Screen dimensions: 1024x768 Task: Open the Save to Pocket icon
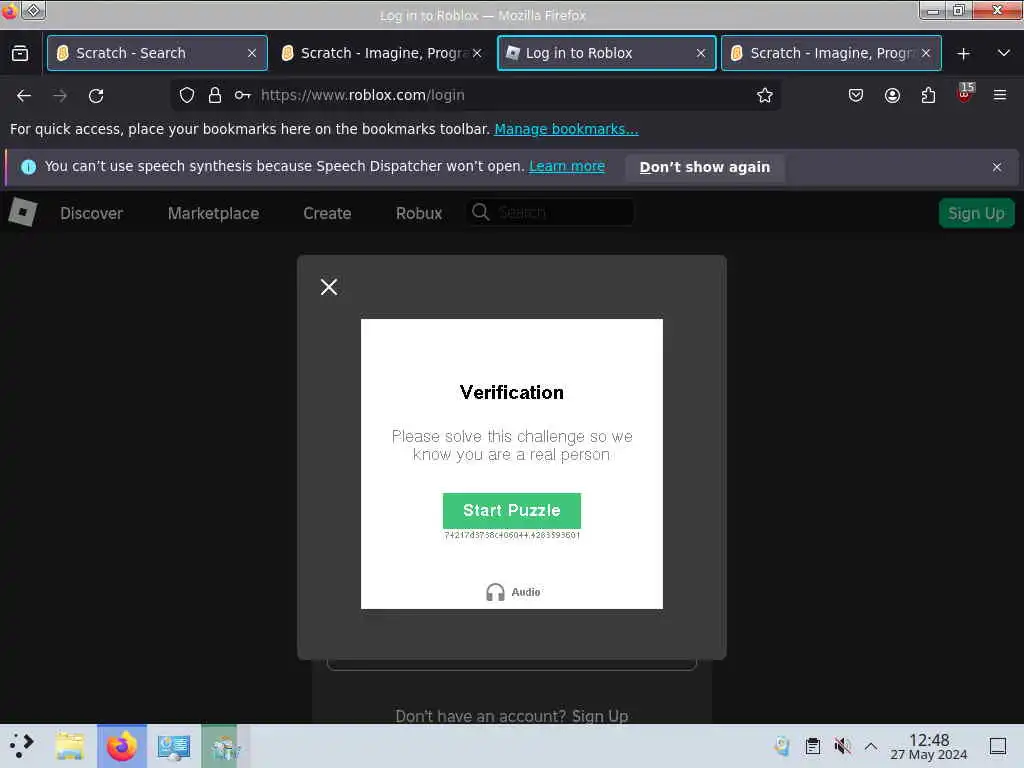tap(856, 95)
